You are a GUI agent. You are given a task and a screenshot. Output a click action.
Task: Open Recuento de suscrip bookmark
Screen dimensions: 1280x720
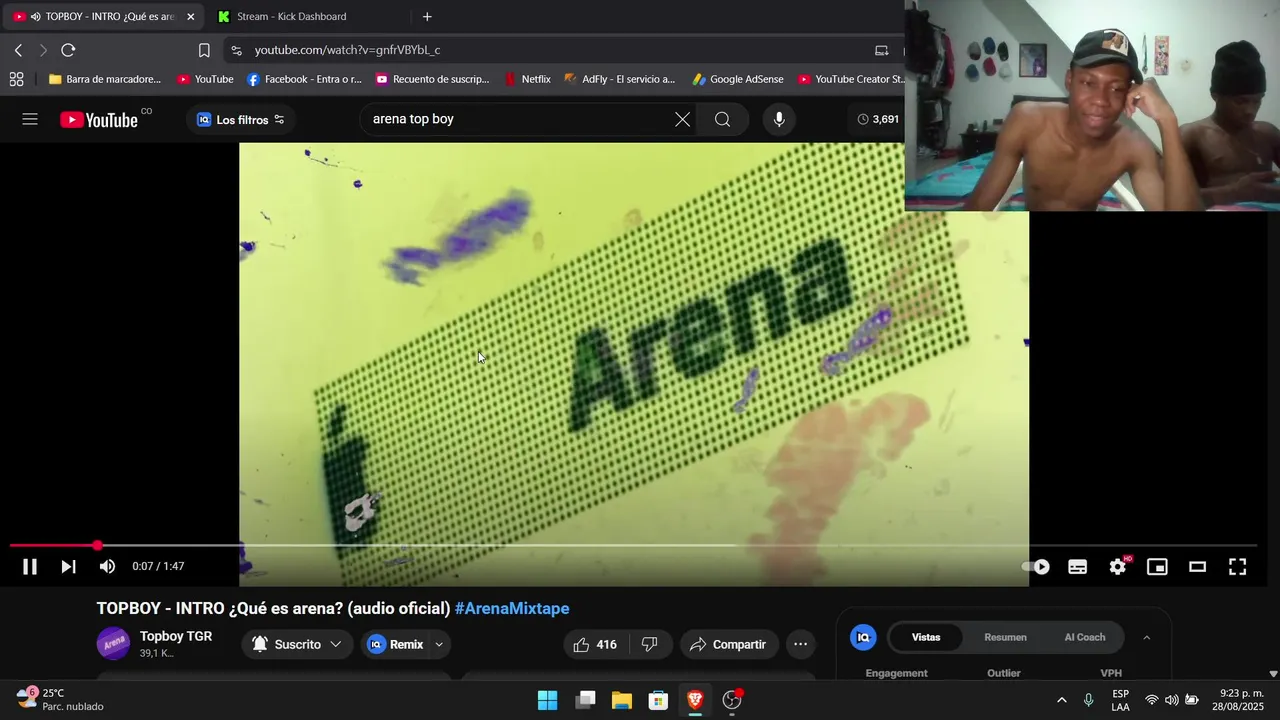coord(432,79)
